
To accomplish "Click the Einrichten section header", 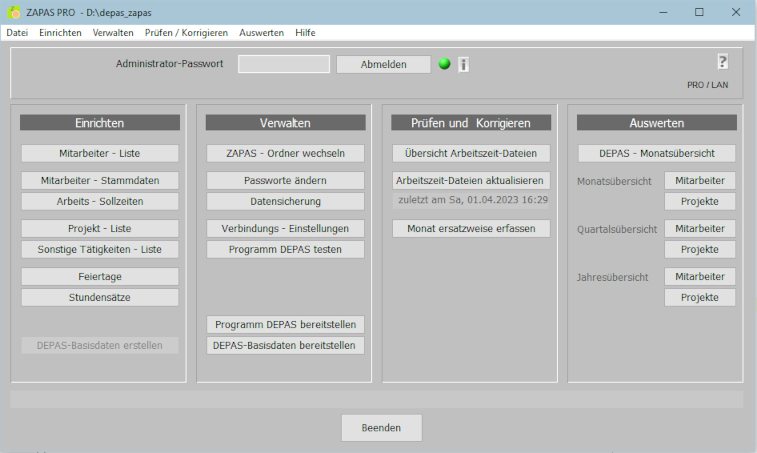I will 100,123.
